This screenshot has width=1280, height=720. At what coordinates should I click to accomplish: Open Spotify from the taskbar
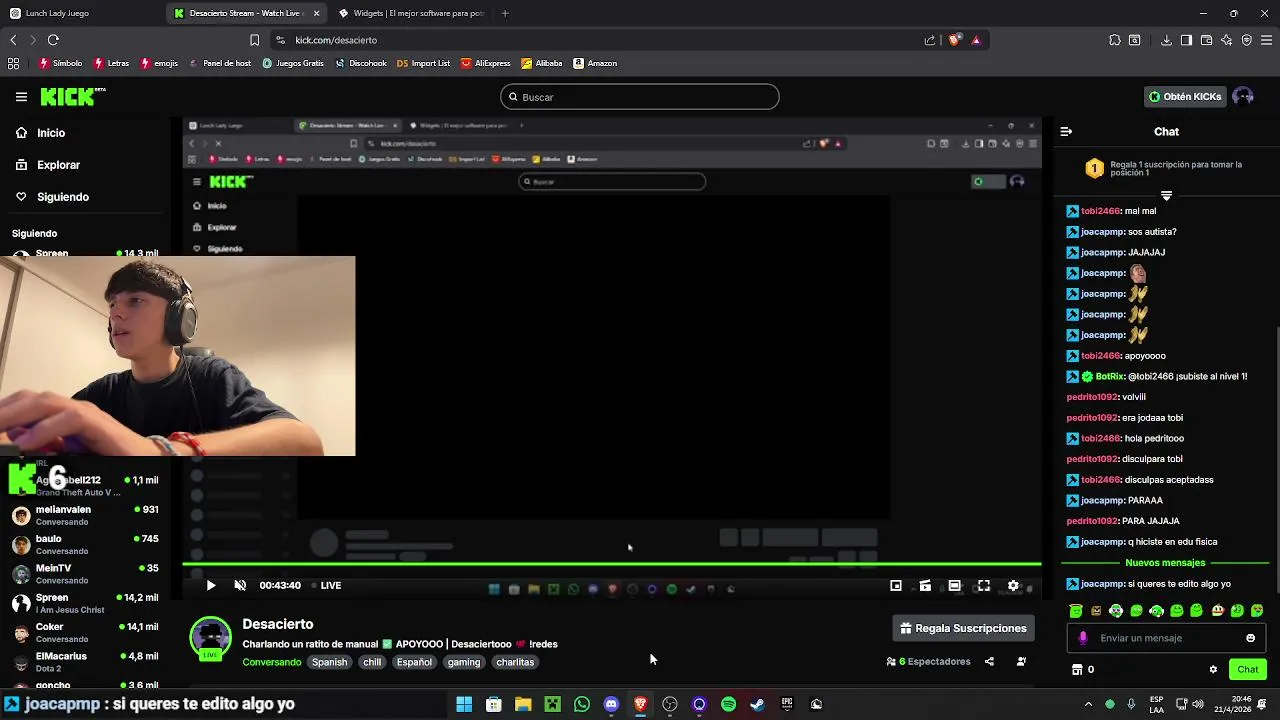(728, 704)
